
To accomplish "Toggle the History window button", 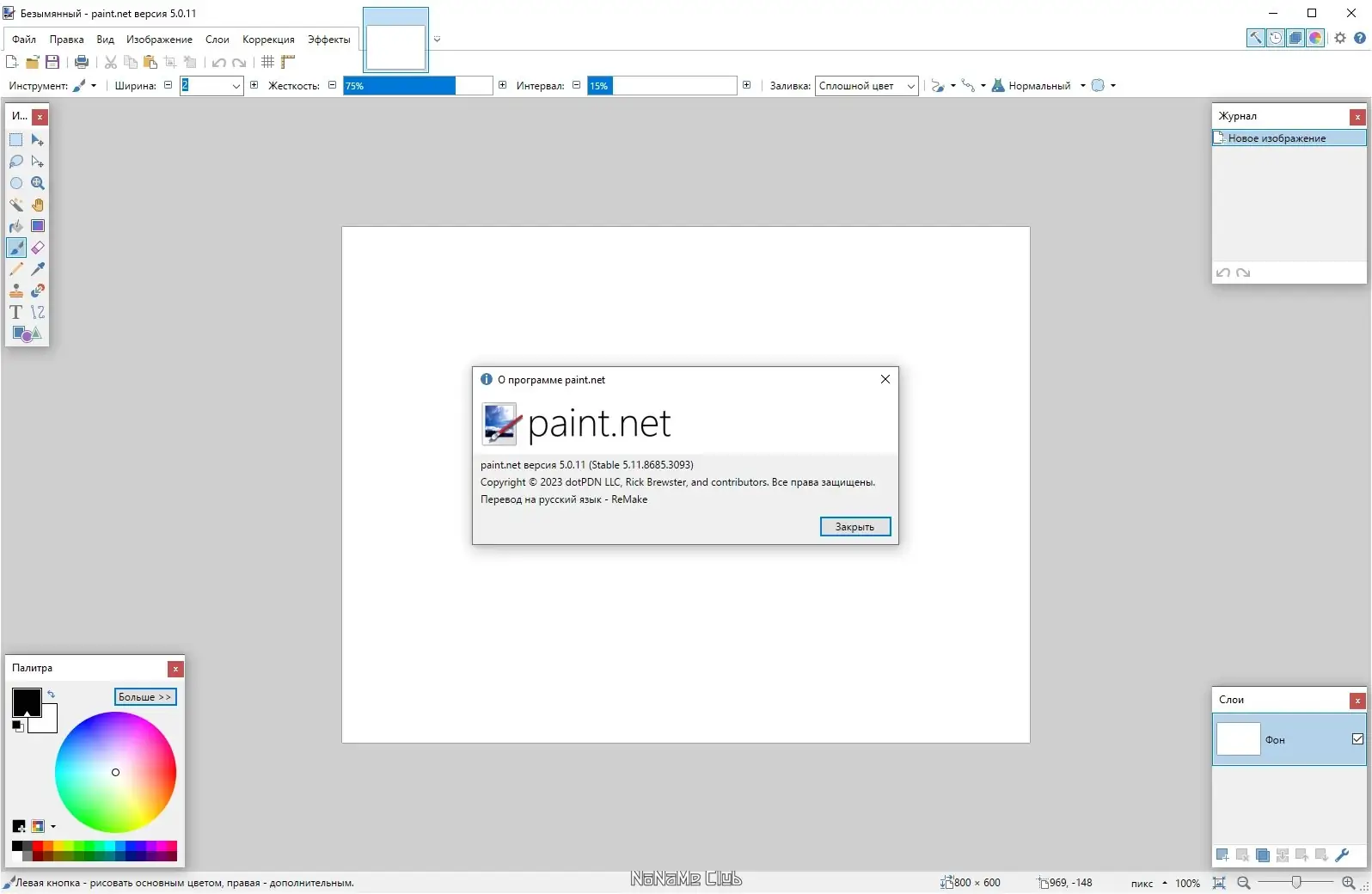I will [x=1276, y=38].
